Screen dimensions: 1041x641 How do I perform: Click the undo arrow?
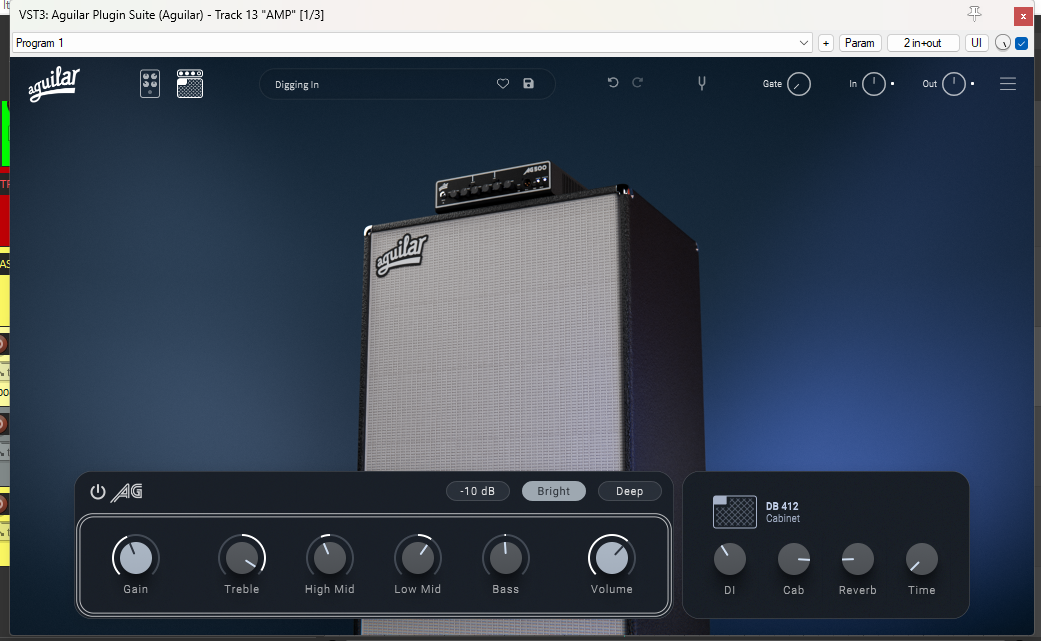pyautogui.click(x=613, y=82)
